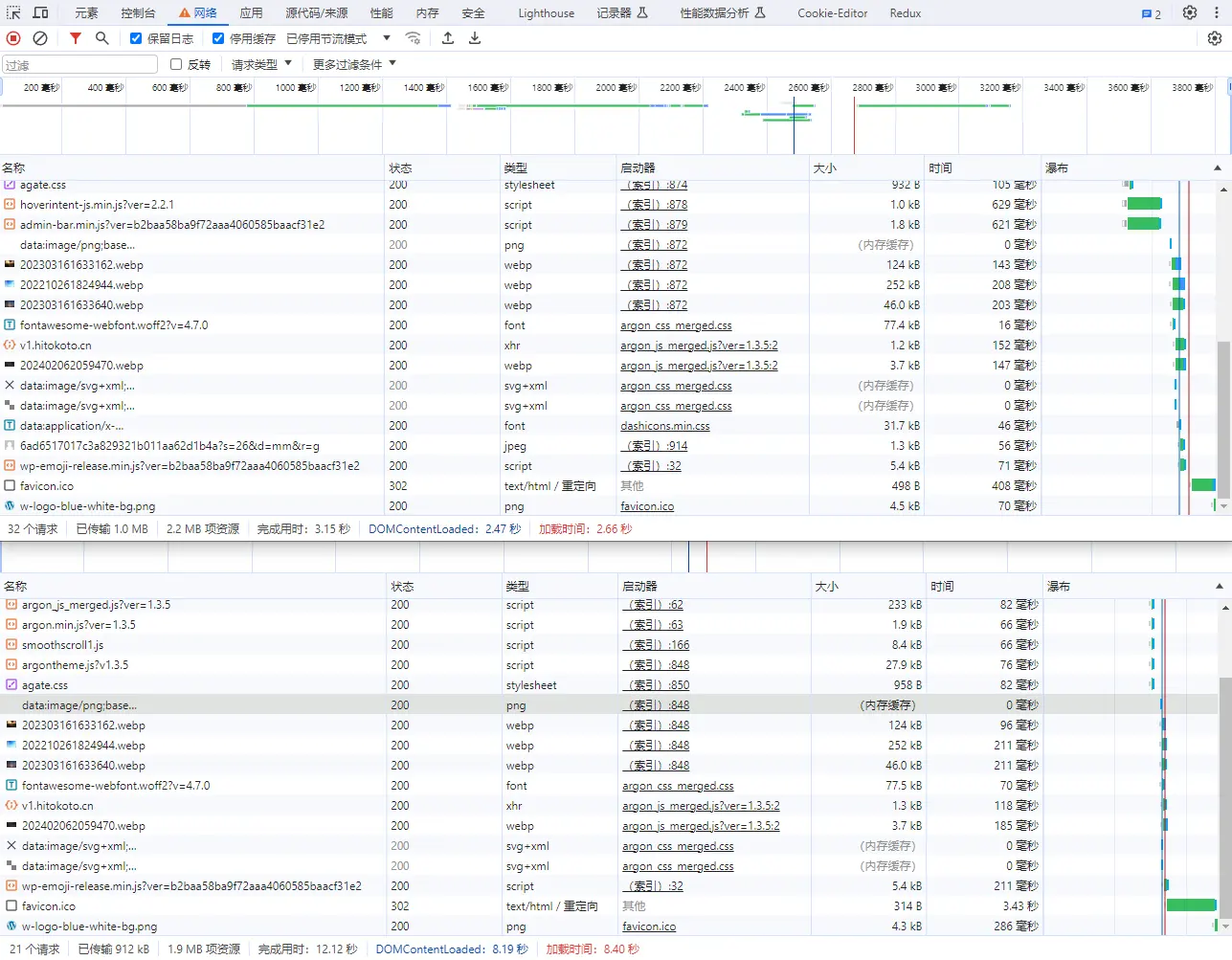Switch to the 性能 tab
Screen dimensions: 1232x960
pyautogui.click(x=381, y=13)
